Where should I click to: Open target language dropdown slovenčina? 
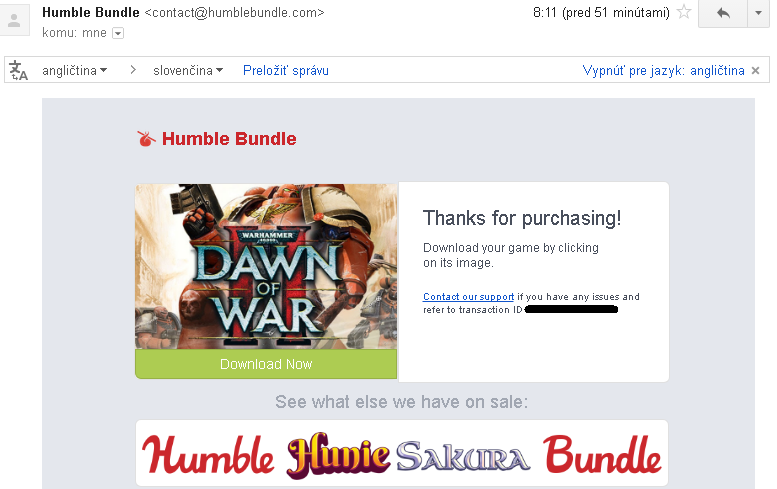(188, 70)
